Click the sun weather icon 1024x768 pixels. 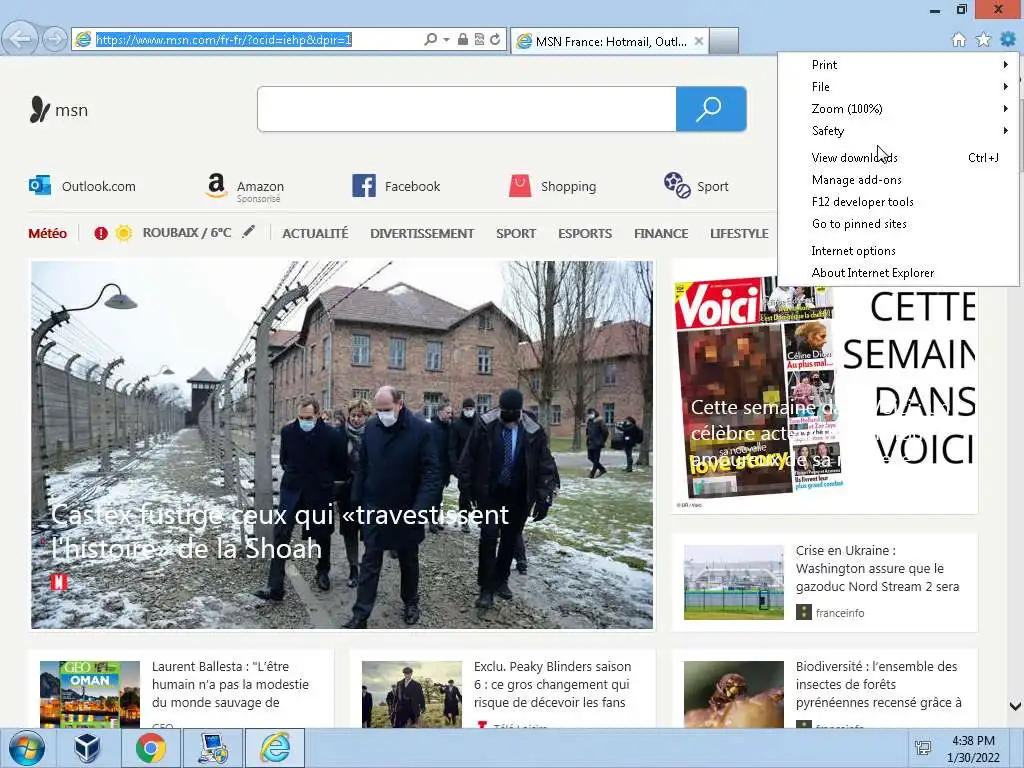click(x=123, y=233)
